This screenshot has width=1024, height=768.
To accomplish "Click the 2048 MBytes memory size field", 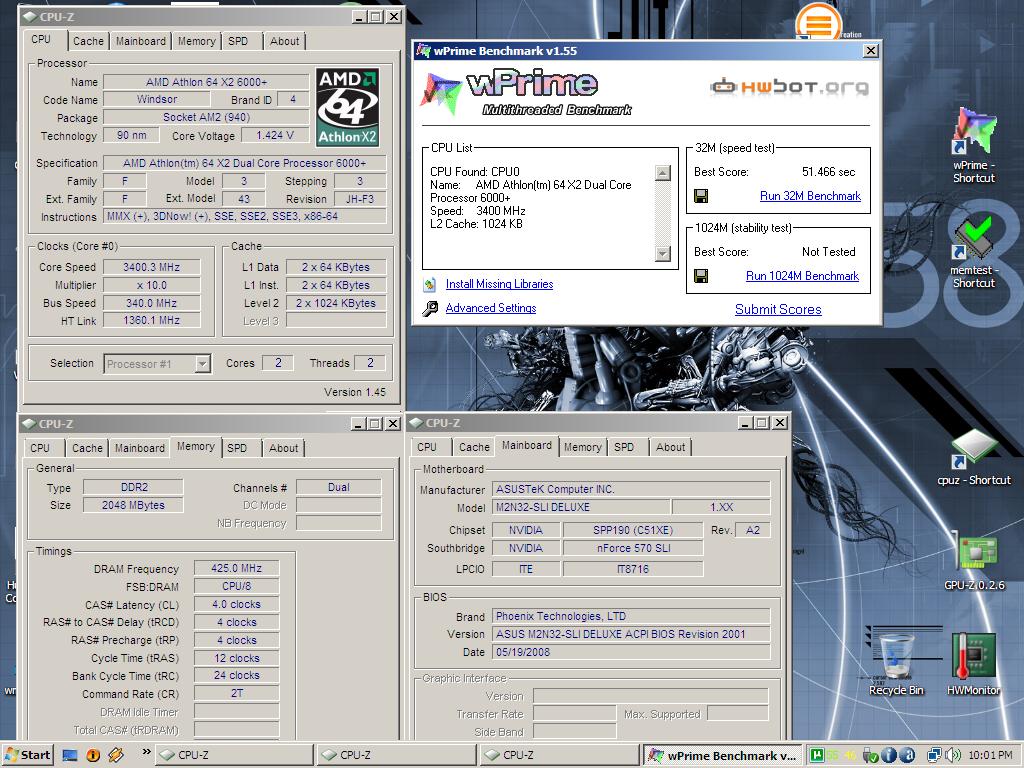I will 133,505.
